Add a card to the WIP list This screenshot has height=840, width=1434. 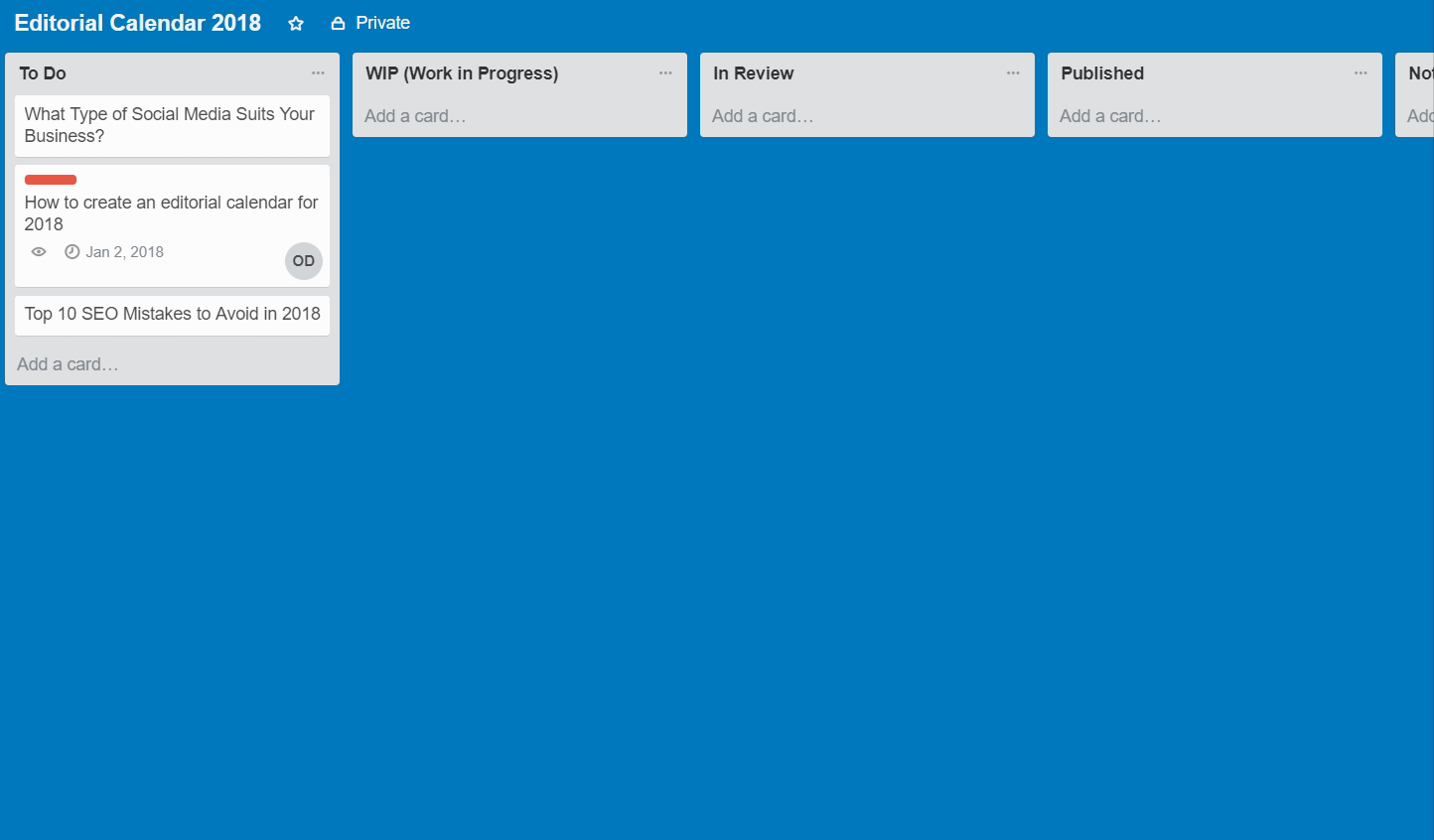tap(415, 116)
